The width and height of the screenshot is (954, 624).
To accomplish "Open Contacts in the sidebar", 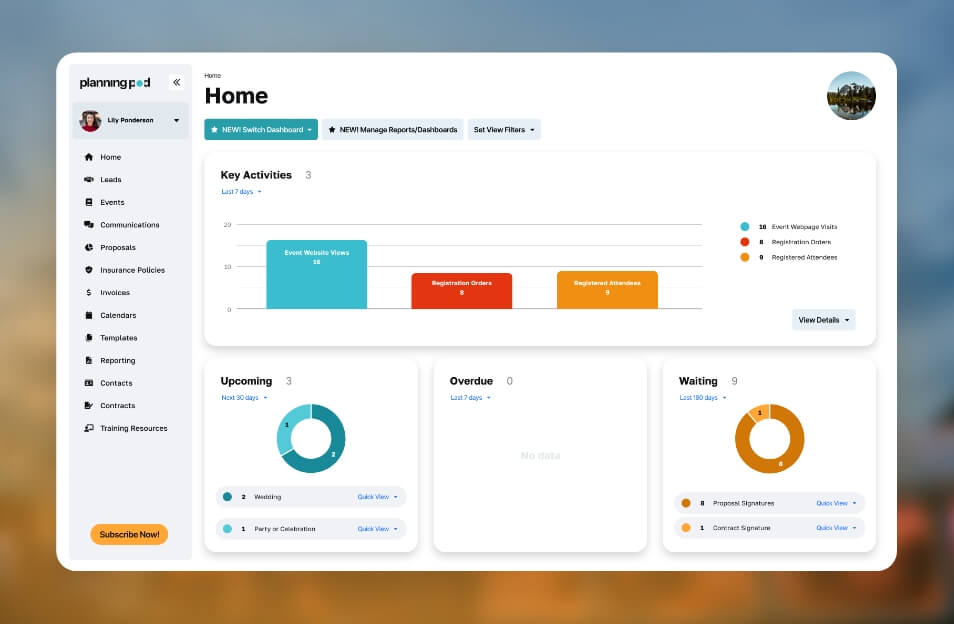I will click(116, 383).
